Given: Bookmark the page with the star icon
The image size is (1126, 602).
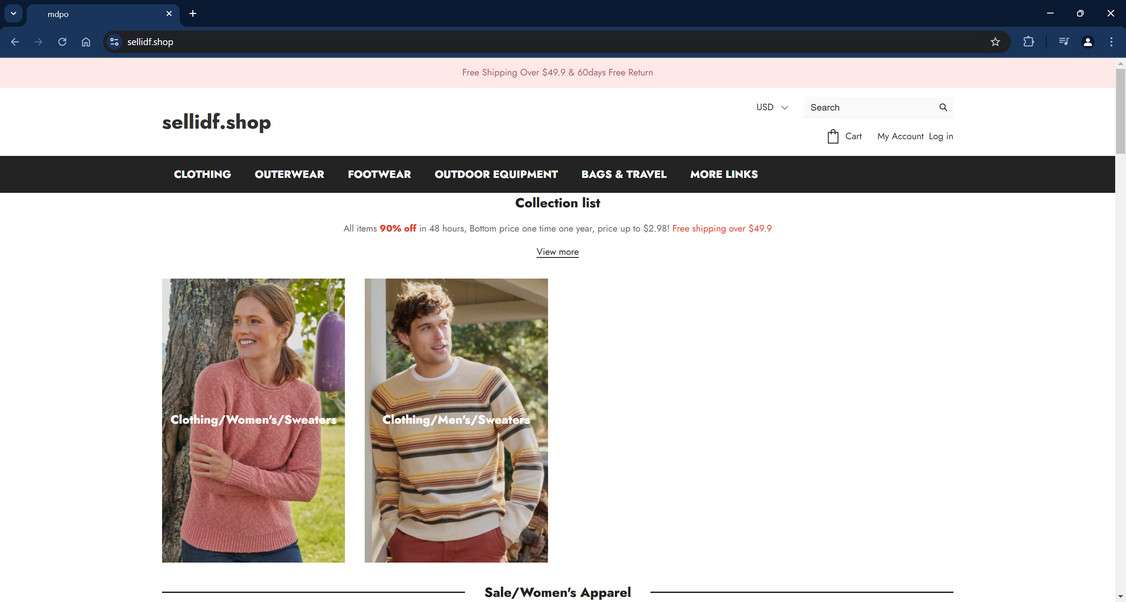Looking at the screenshot, I should click(994, 42).
